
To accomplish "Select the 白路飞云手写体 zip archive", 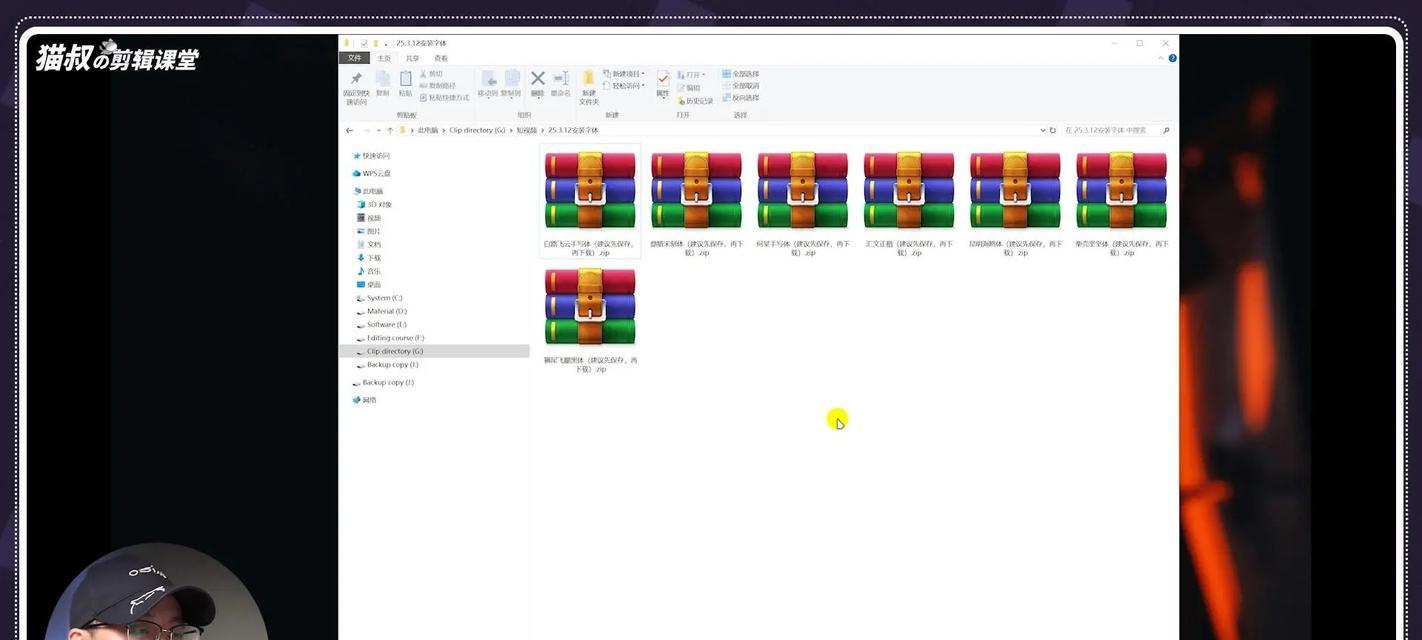I will [x=590, y=203].
